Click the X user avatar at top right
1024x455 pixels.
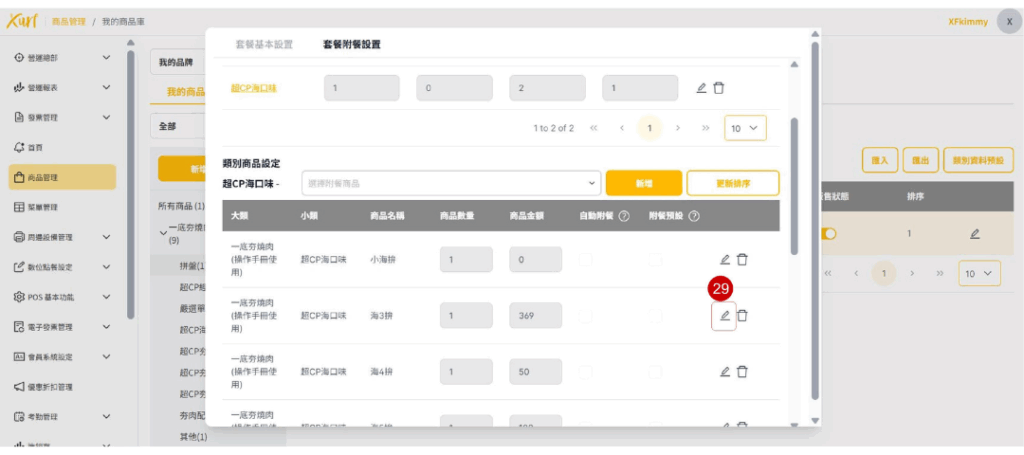(x=1008, y=22)
